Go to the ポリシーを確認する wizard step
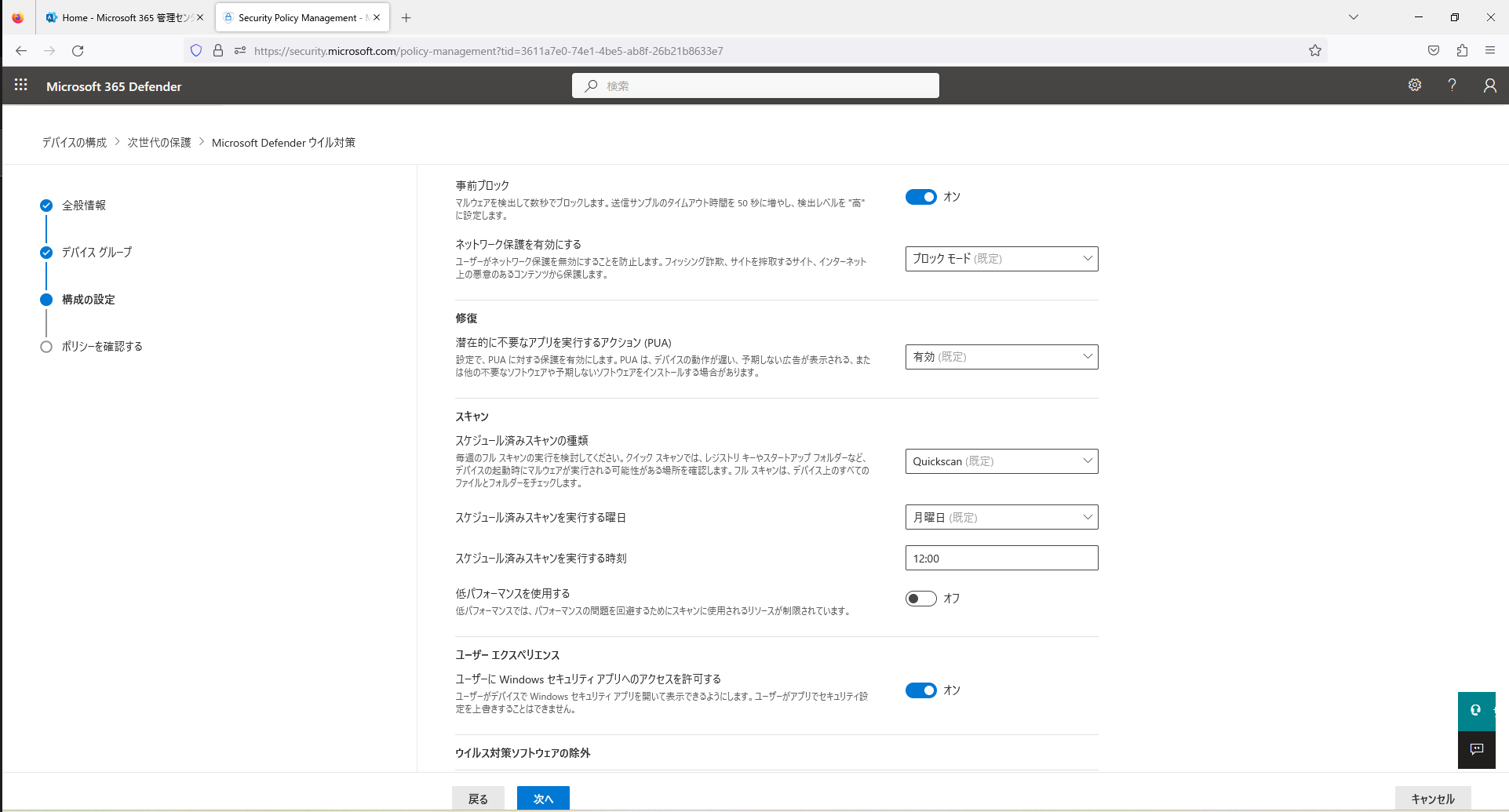The image size is (1509, 812). tap(102, 347)
